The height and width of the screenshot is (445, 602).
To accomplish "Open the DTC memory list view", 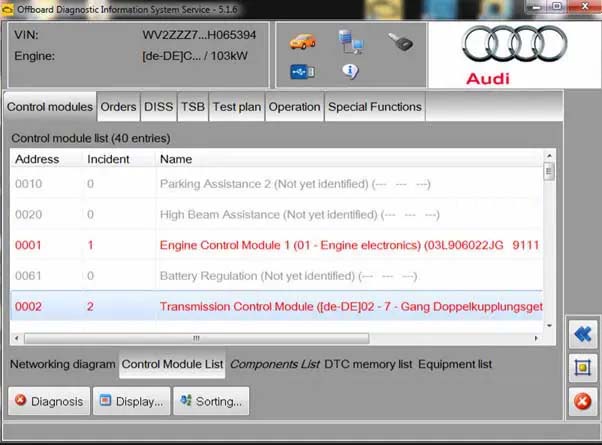I will [x=368, y=364].
